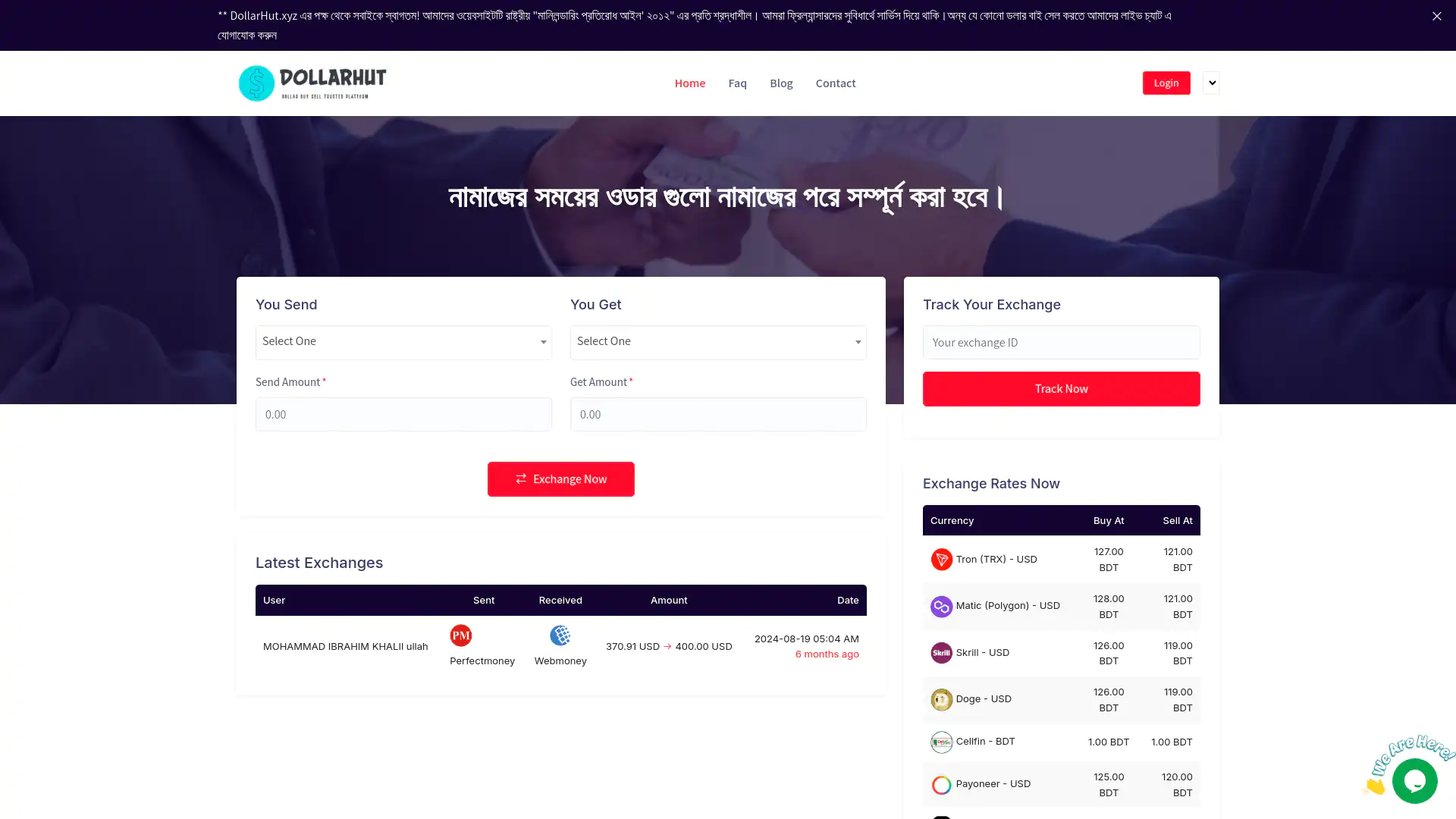The width and height of the screenshot is (1456, 819).
Task: Dismiss the top announcement banner
Action: [x=1436, y=16]
